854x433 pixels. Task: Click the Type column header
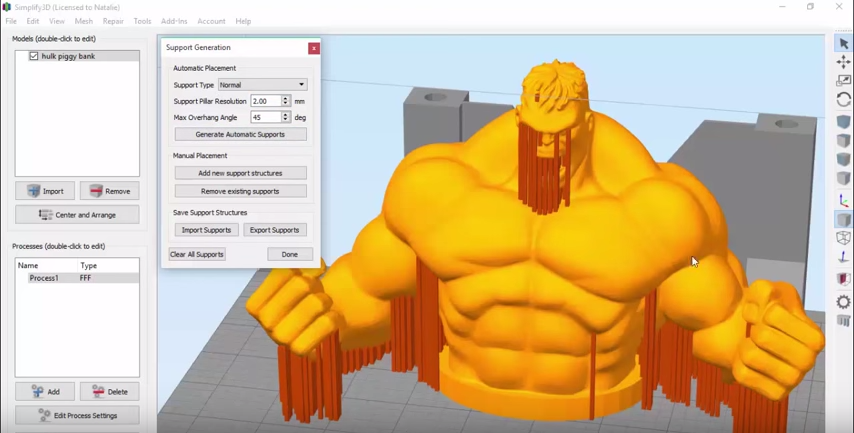point(108,266)
